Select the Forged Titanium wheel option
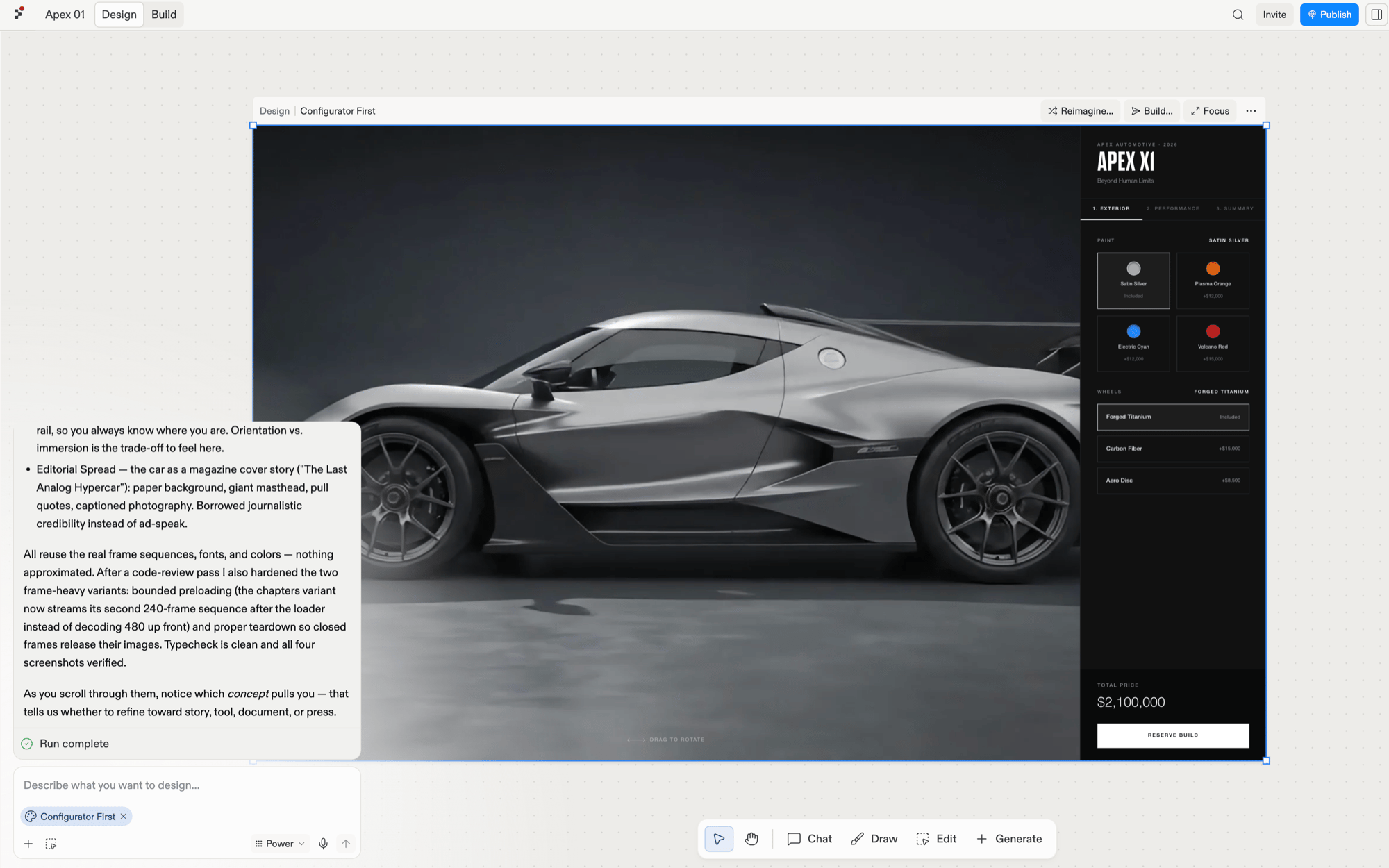Image resolution: width=1389 pixels, height=868 pixels. pyautogui.click(x=1173, y=417)
